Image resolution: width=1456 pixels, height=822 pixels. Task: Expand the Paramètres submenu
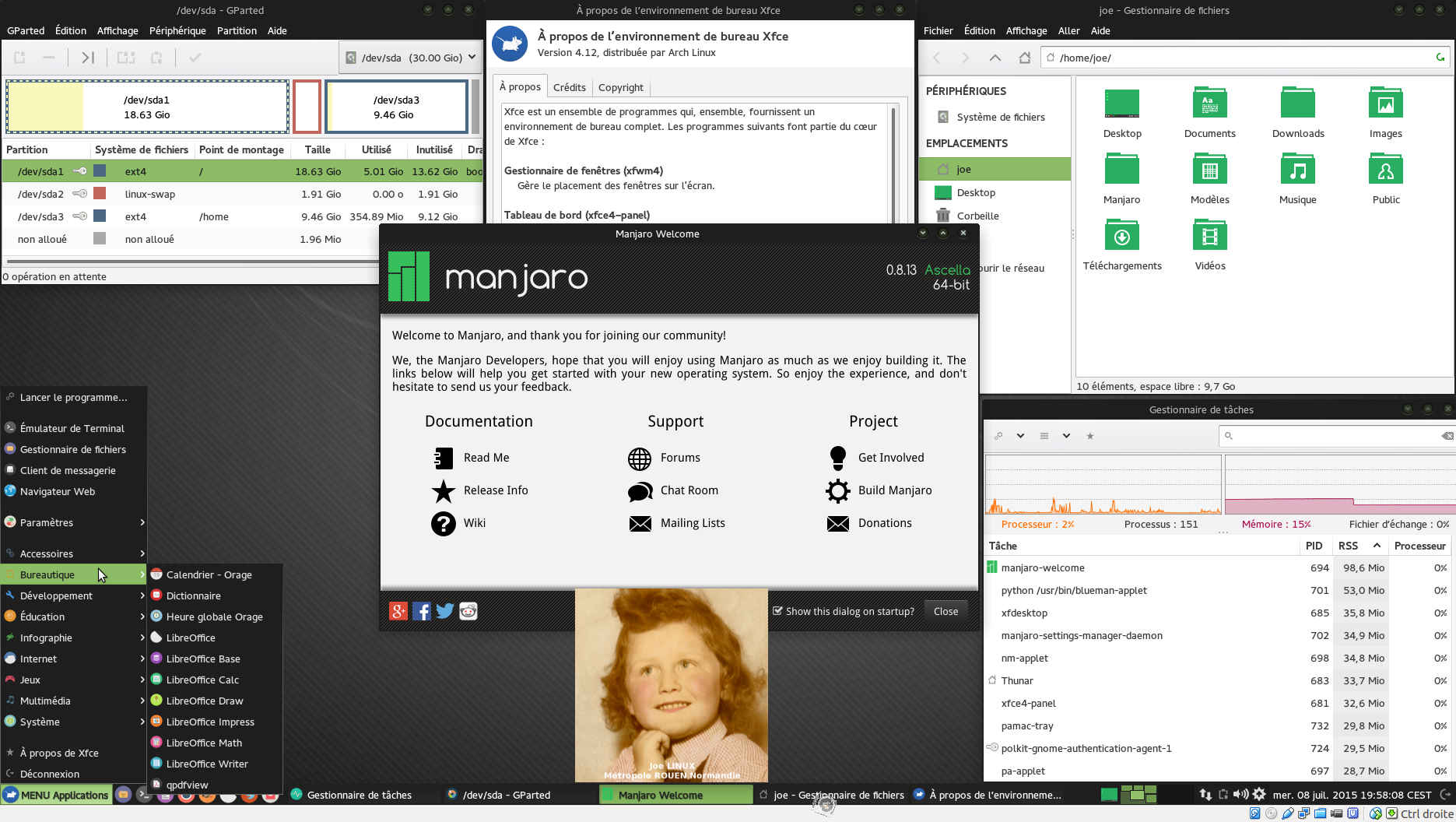click(74, 522)
